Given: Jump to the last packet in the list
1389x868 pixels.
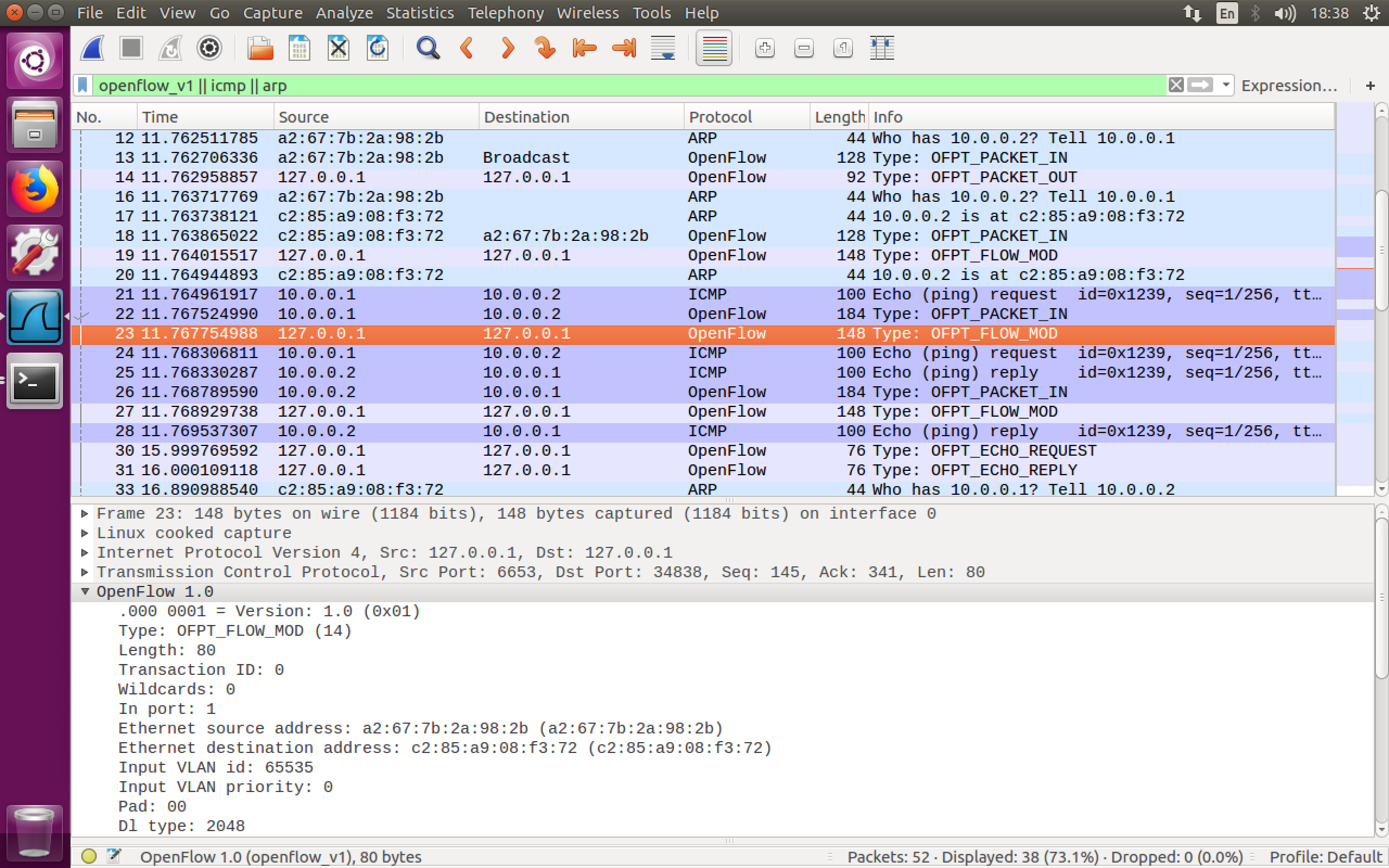Looking at the screenshot, I should (x=623, y=48).
